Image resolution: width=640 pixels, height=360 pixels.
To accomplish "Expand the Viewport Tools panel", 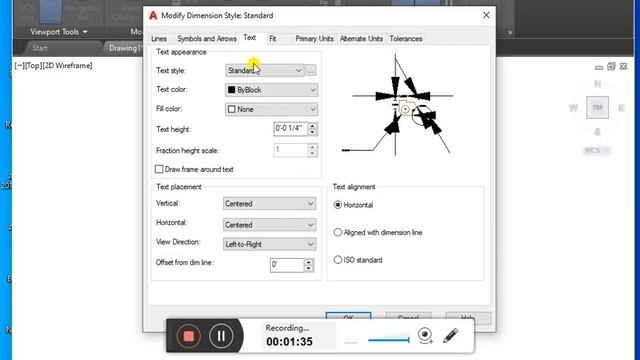I will [x=59, y=32].
